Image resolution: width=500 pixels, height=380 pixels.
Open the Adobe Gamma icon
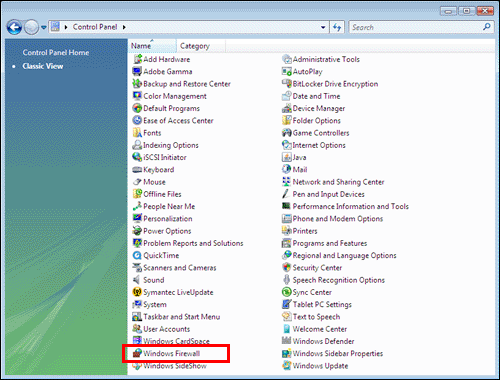tap(137, 72)
